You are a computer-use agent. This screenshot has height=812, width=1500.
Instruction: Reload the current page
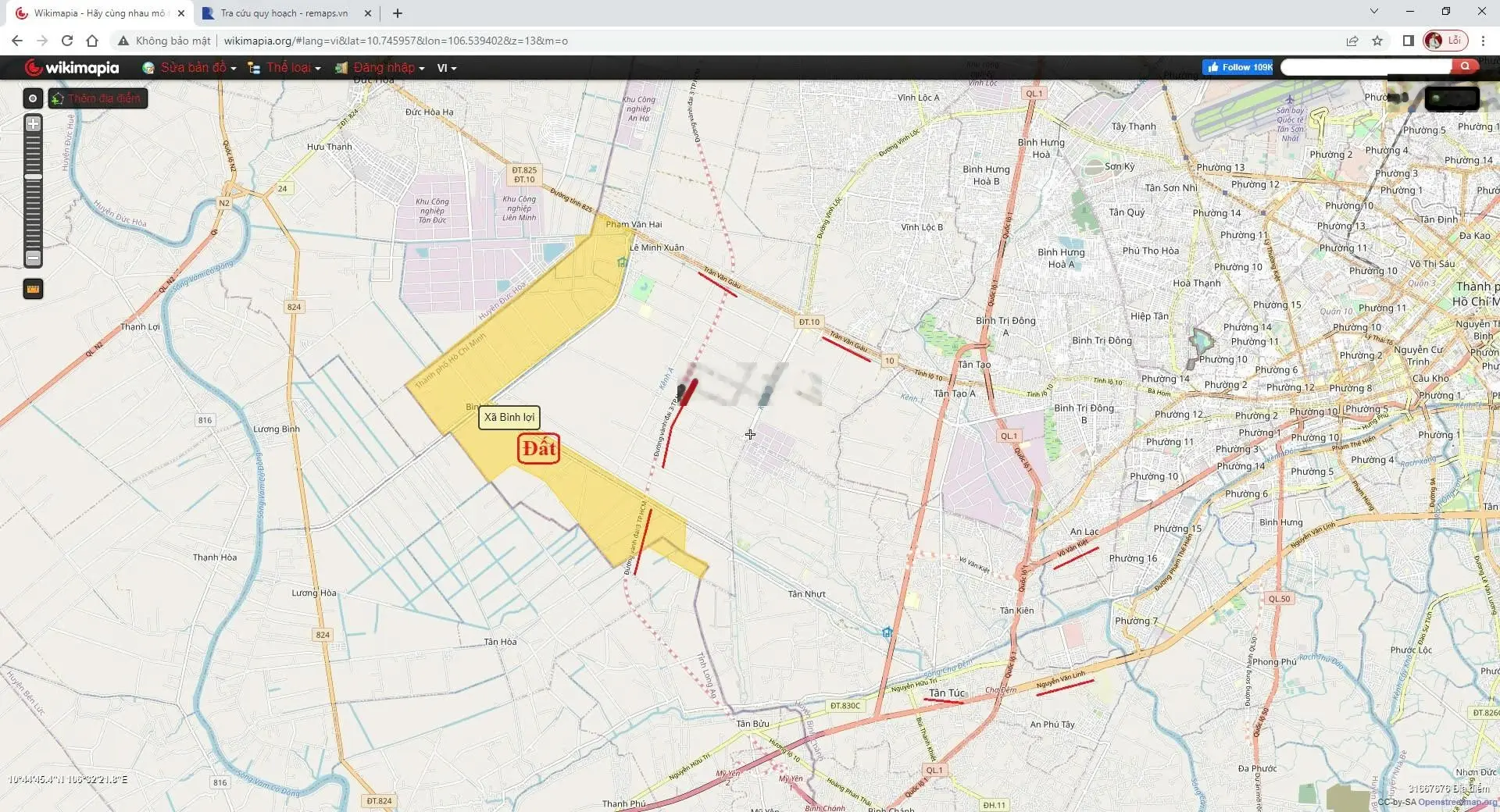[67, 41]
